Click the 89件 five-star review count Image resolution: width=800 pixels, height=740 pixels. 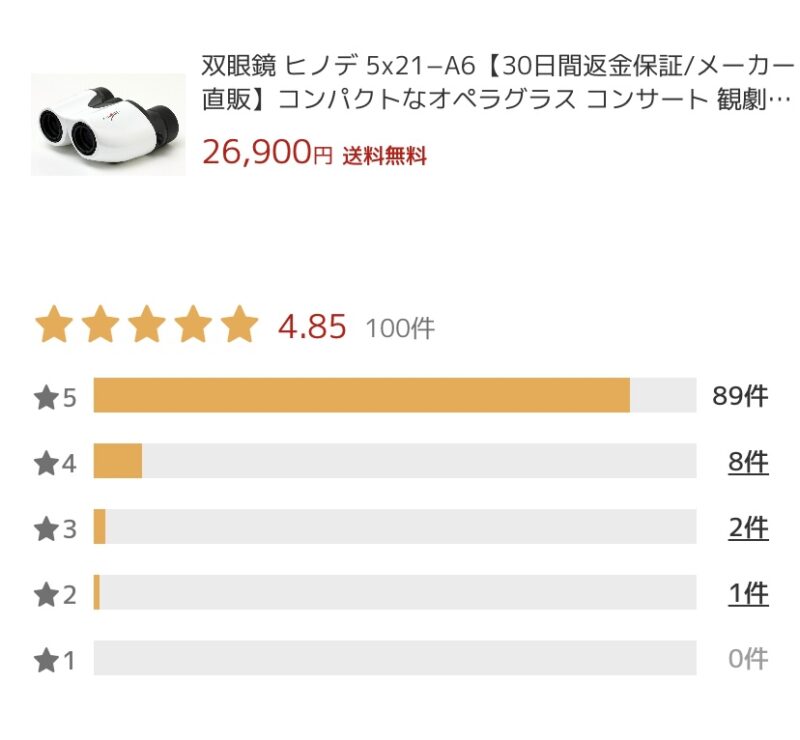pyautogui.click(x=740, y=396)
